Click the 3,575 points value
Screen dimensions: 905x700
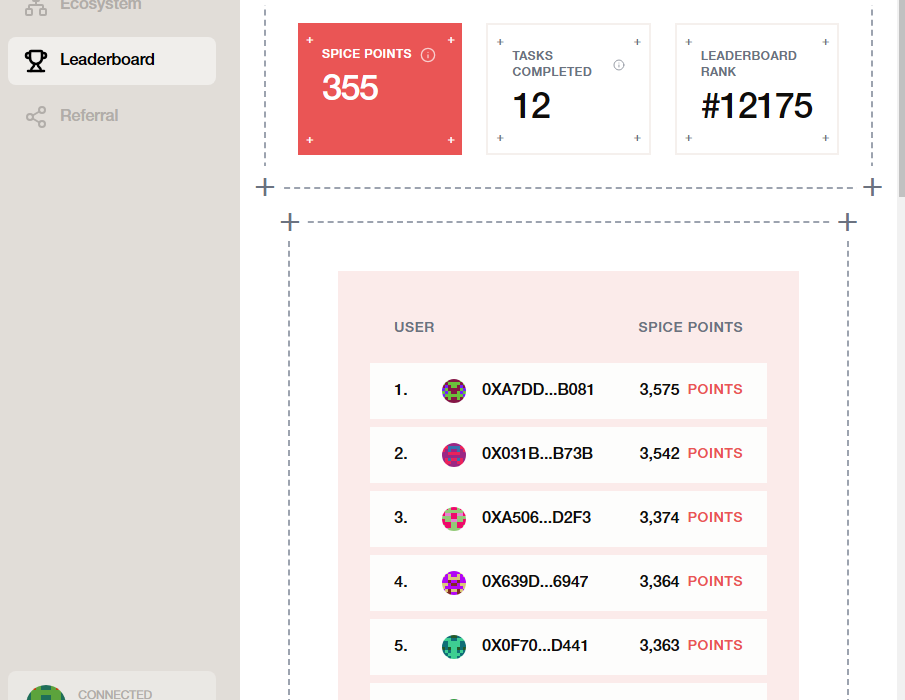(659, 390)
